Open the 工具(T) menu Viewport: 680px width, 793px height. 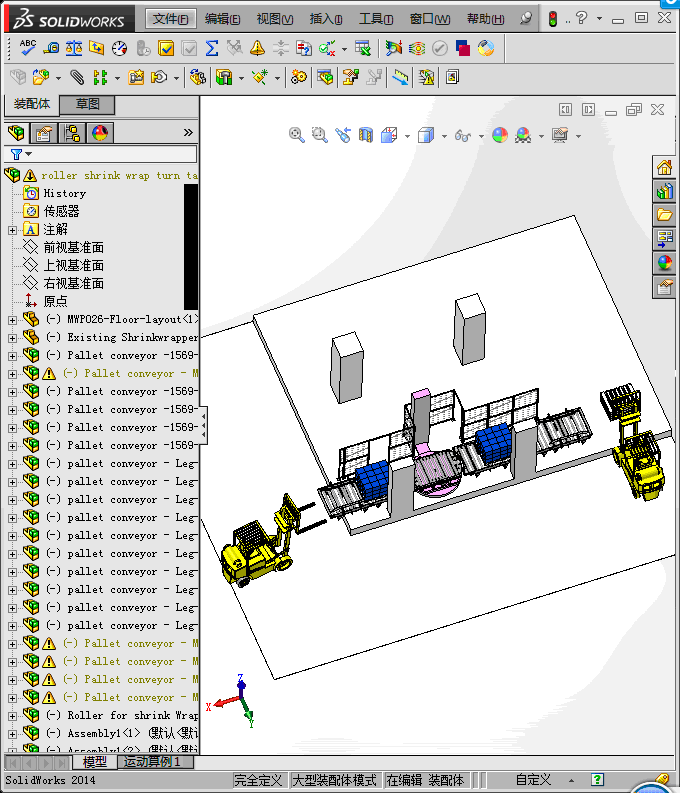pos(376,19)
